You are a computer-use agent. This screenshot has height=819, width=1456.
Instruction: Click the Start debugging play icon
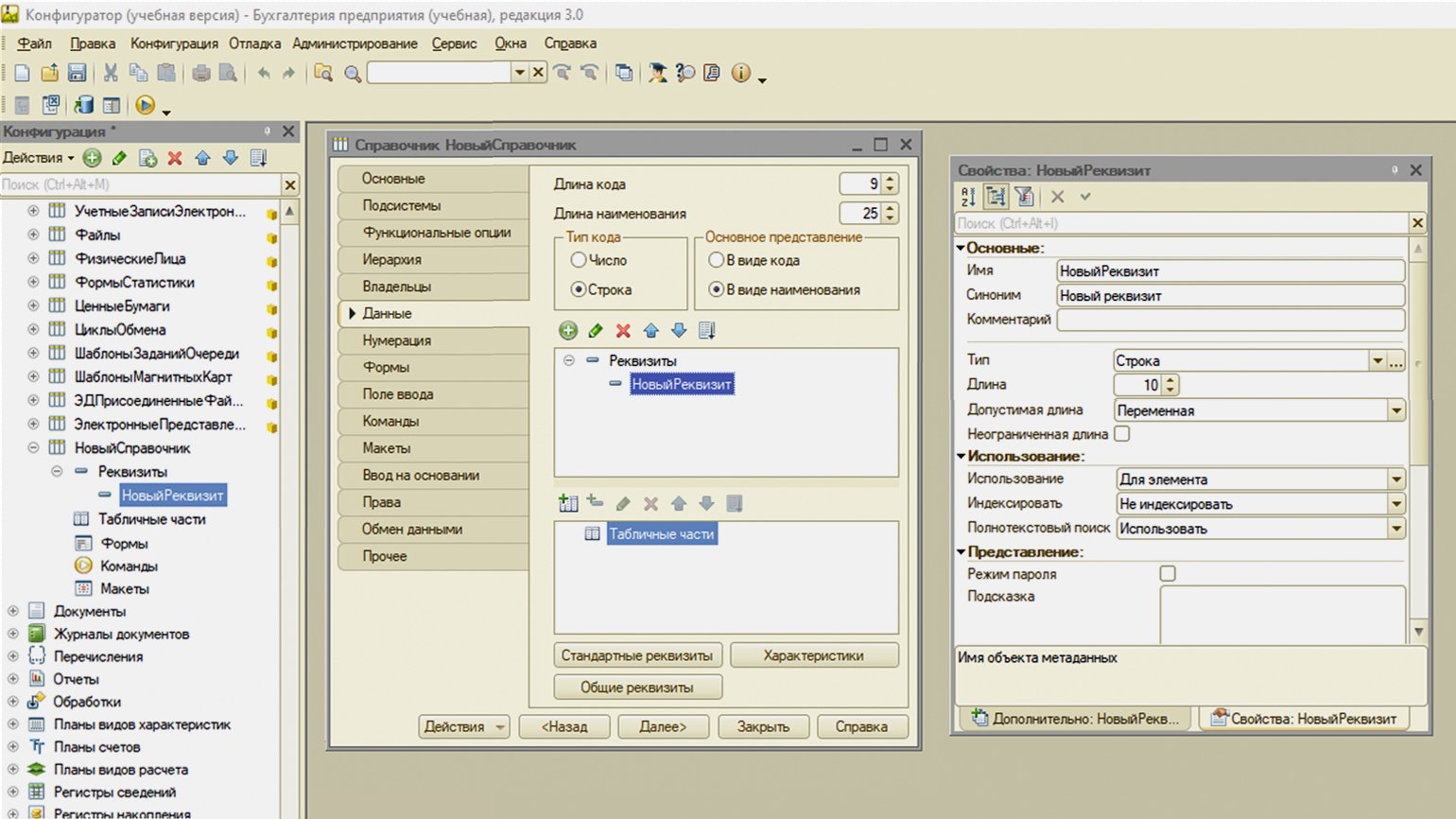(146, 105)
